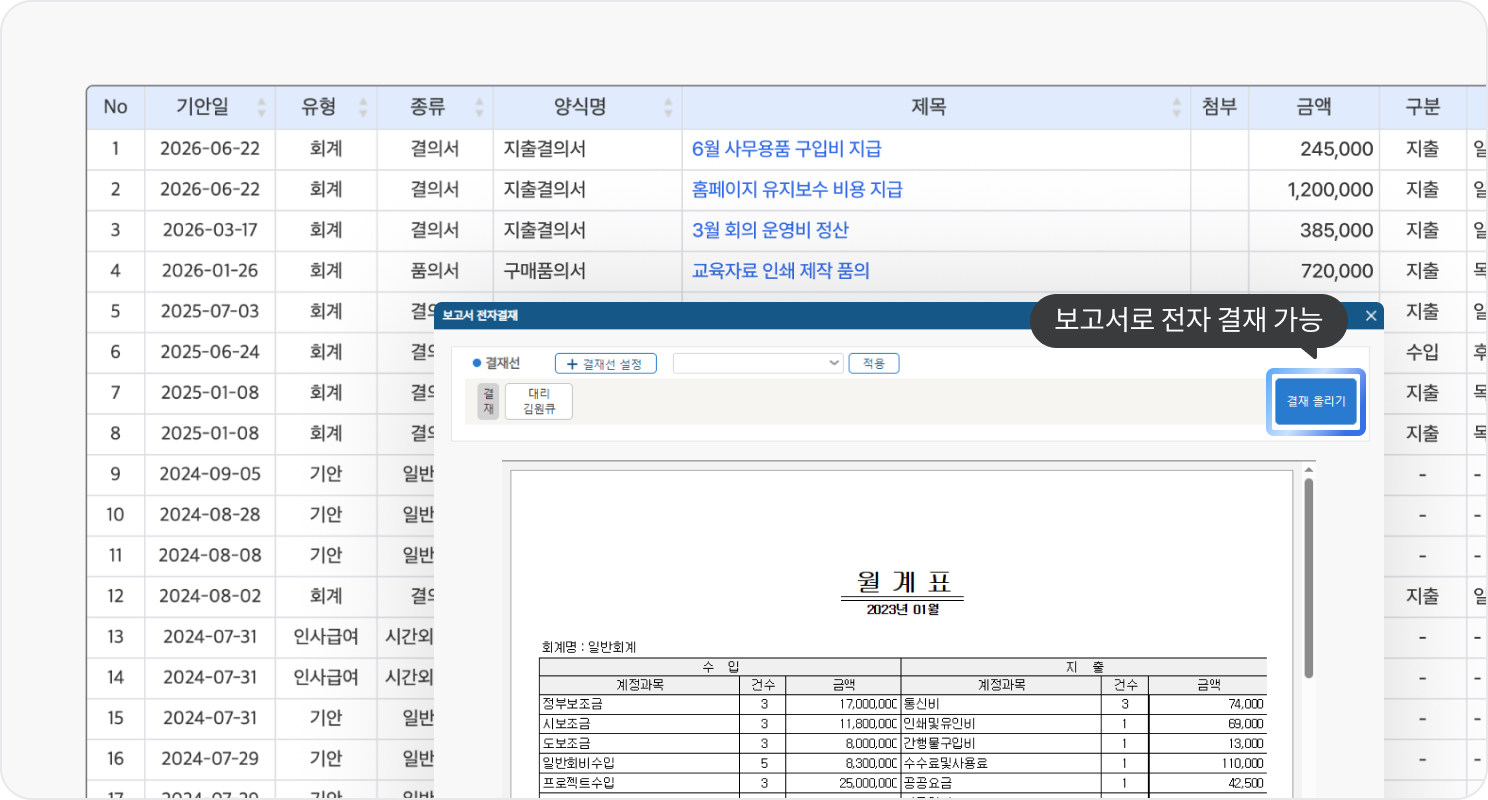1488x800 pixels.
Task: Click 수수료및사용료 expense row in the report
Action: pos(1084,763)
